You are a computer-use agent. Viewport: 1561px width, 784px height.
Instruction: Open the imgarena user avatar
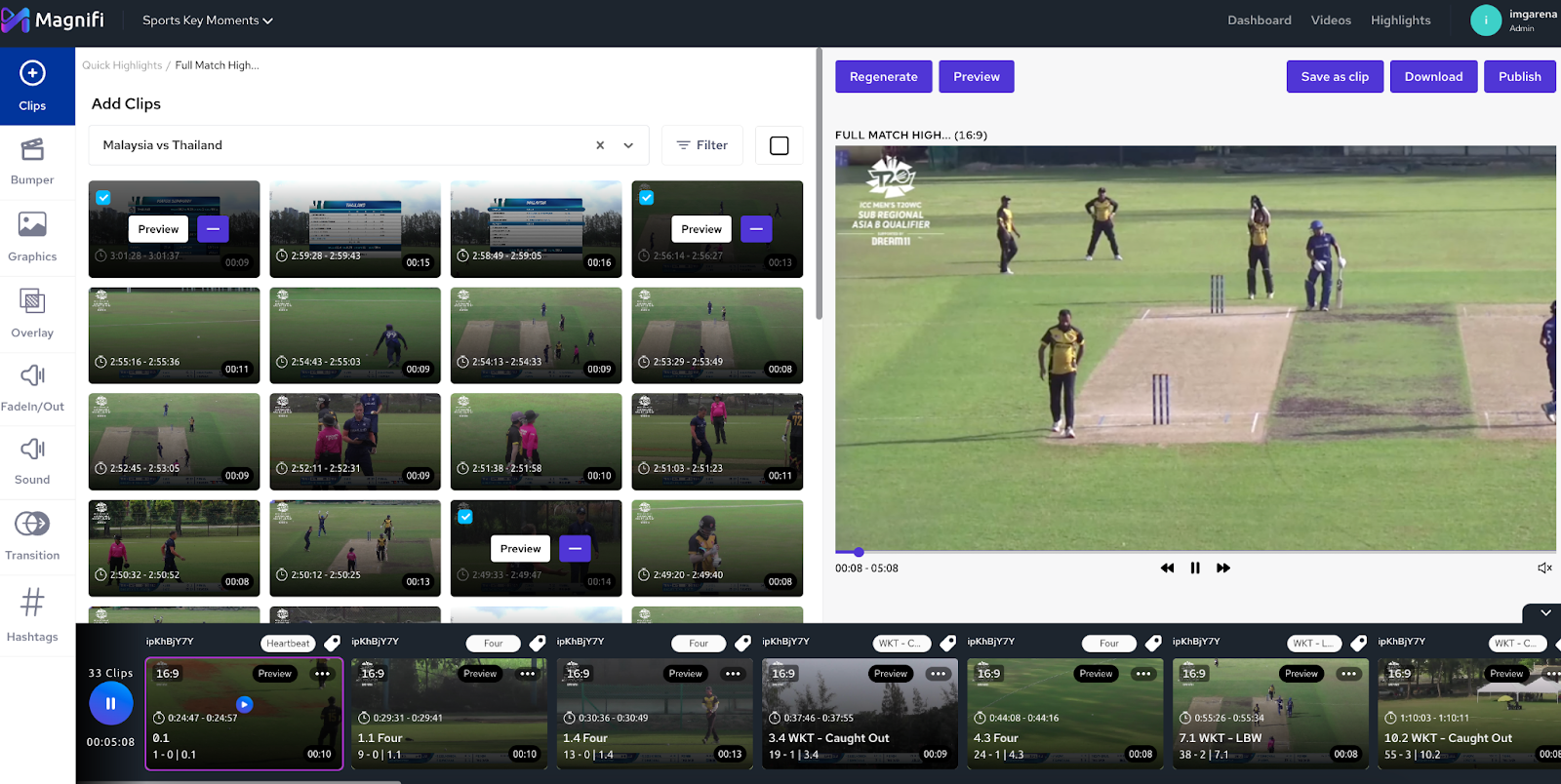point(1485,20)
